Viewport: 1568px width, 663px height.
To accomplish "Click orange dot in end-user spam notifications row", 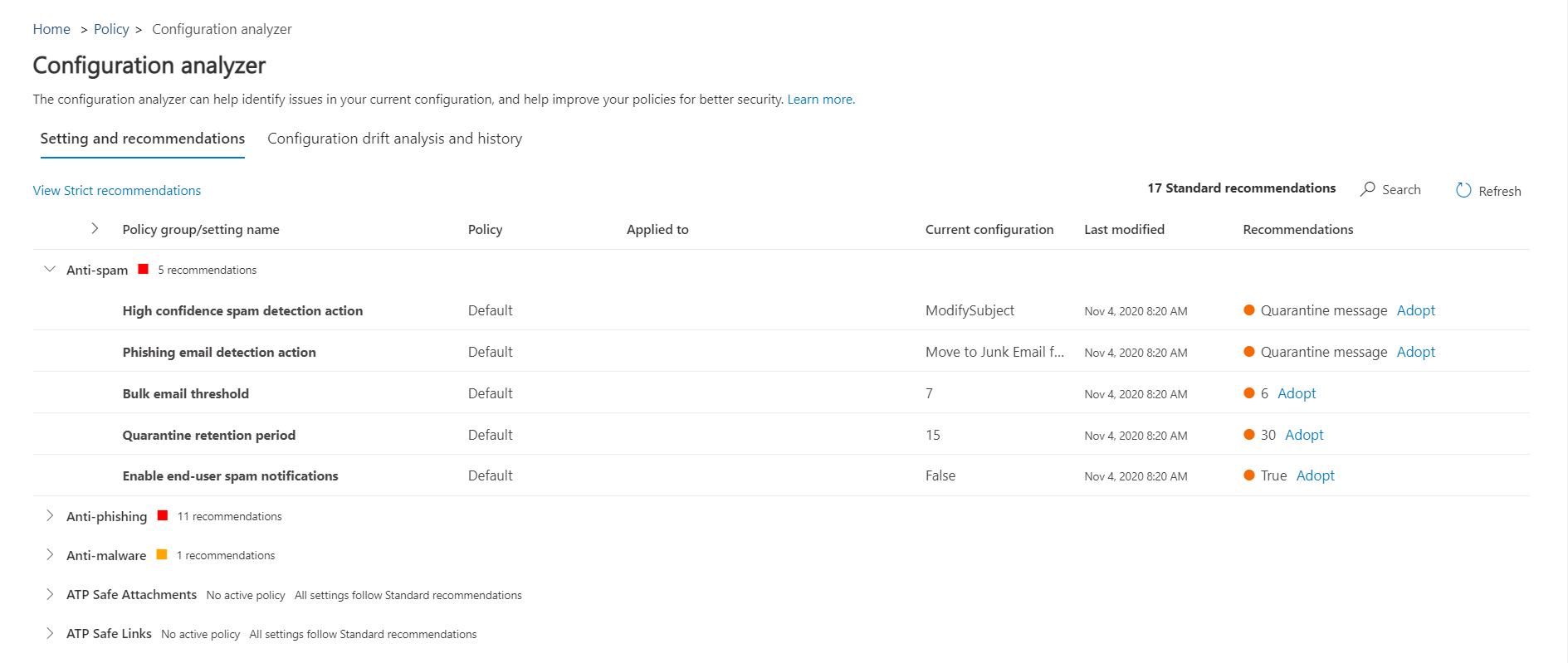I will pos(1248,475).
